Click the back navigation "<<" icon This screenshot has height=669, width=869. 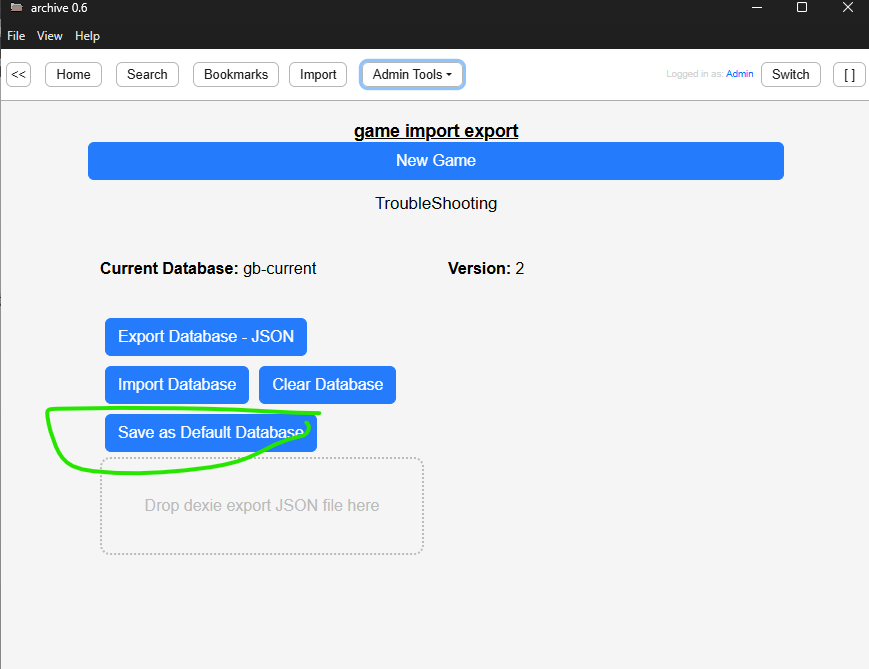pos(18,74)
